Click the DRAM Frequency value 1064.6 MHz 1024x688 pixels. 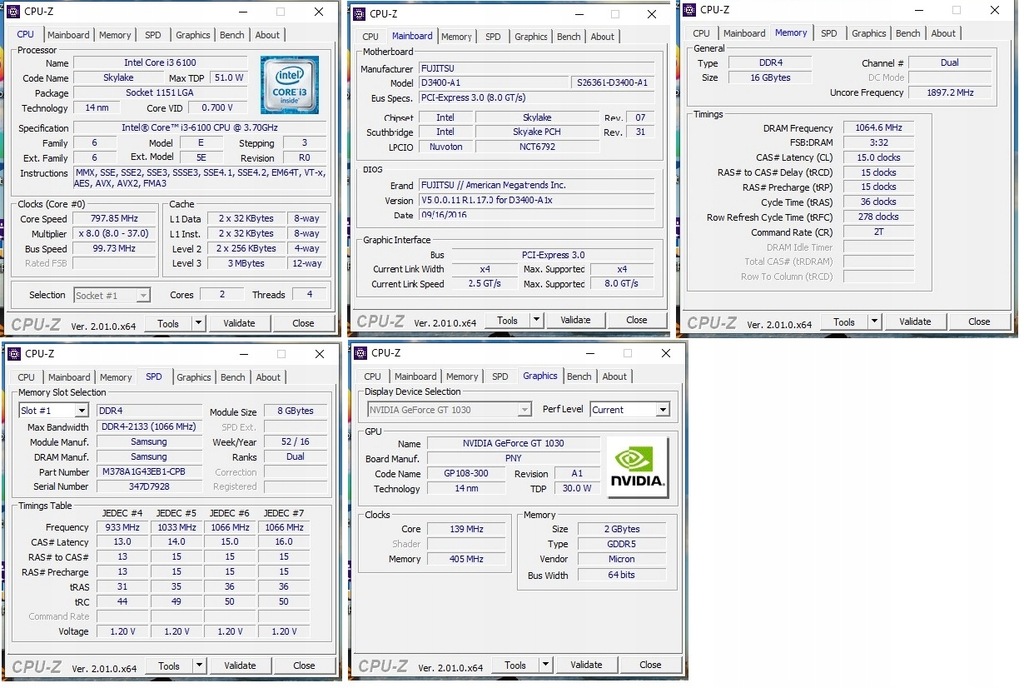pos(878,128)
